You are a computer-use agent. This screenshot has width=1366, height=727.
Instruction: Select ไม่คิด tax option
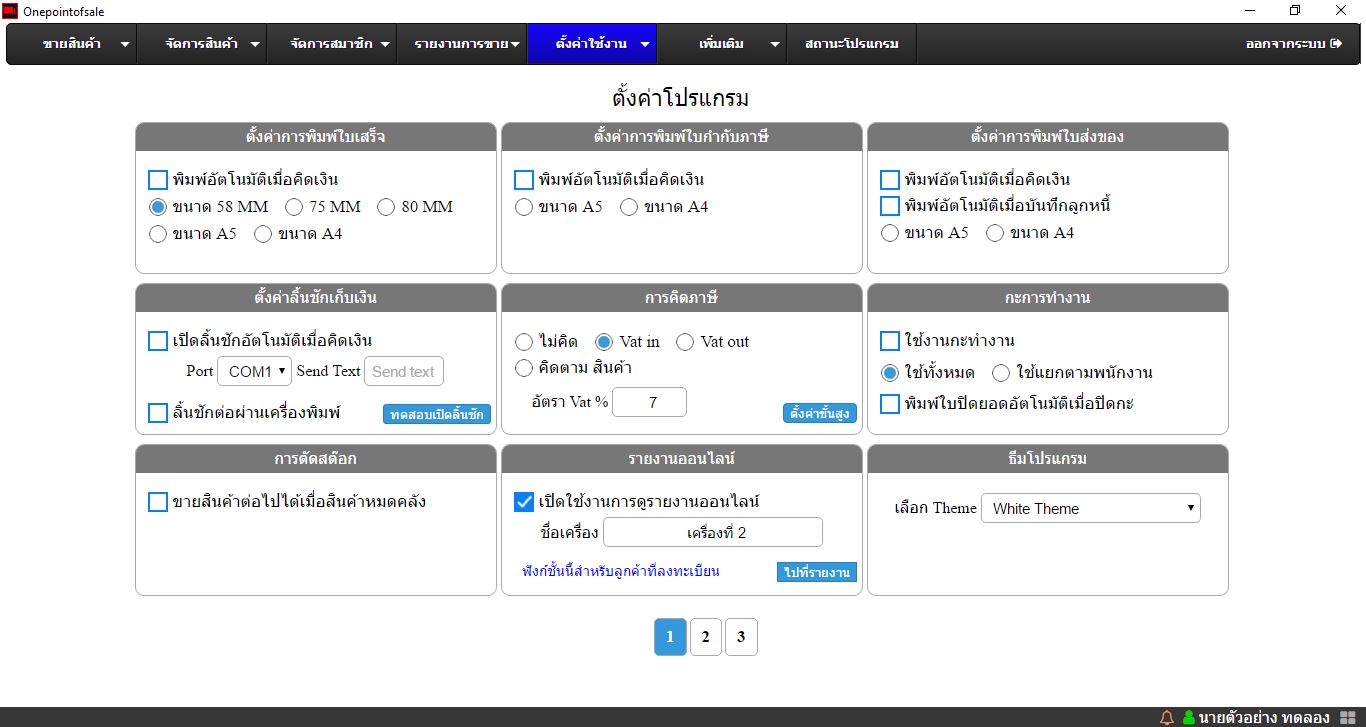(524, 342)
